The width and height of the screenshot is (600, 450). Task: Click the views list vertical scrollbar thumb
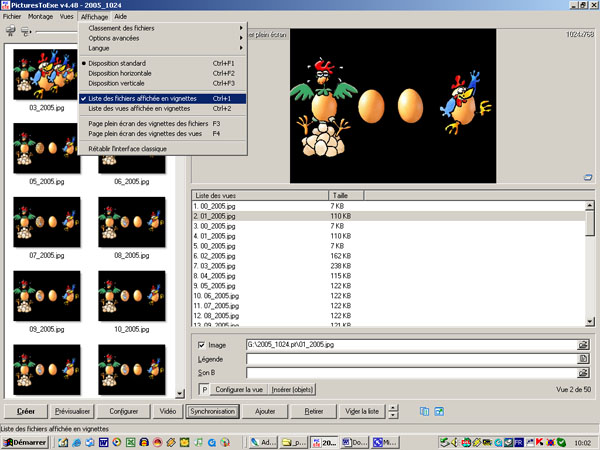click(590, 223)
